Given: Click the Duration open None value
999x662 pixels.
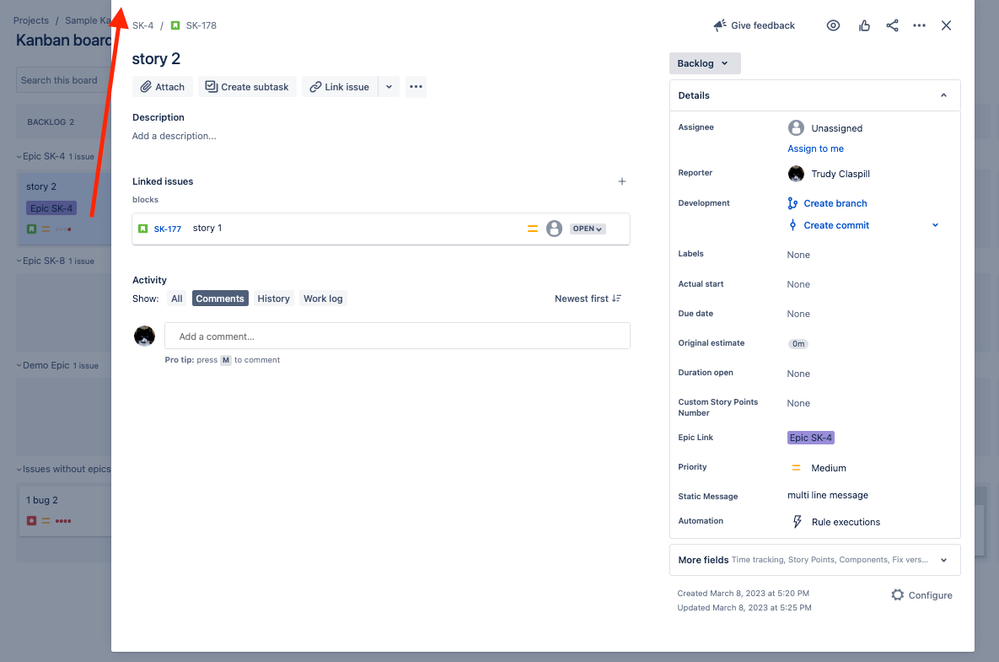Looking at the screenshot, I should (x=798, y=373).
